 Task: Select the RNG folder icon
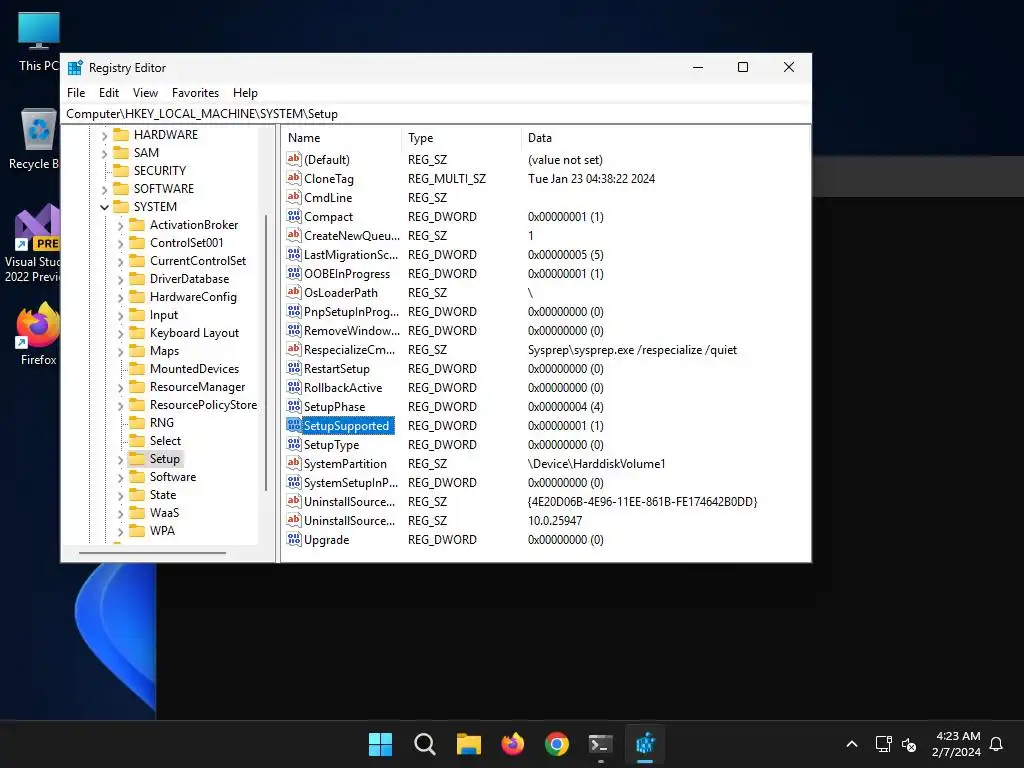point(136,423)
